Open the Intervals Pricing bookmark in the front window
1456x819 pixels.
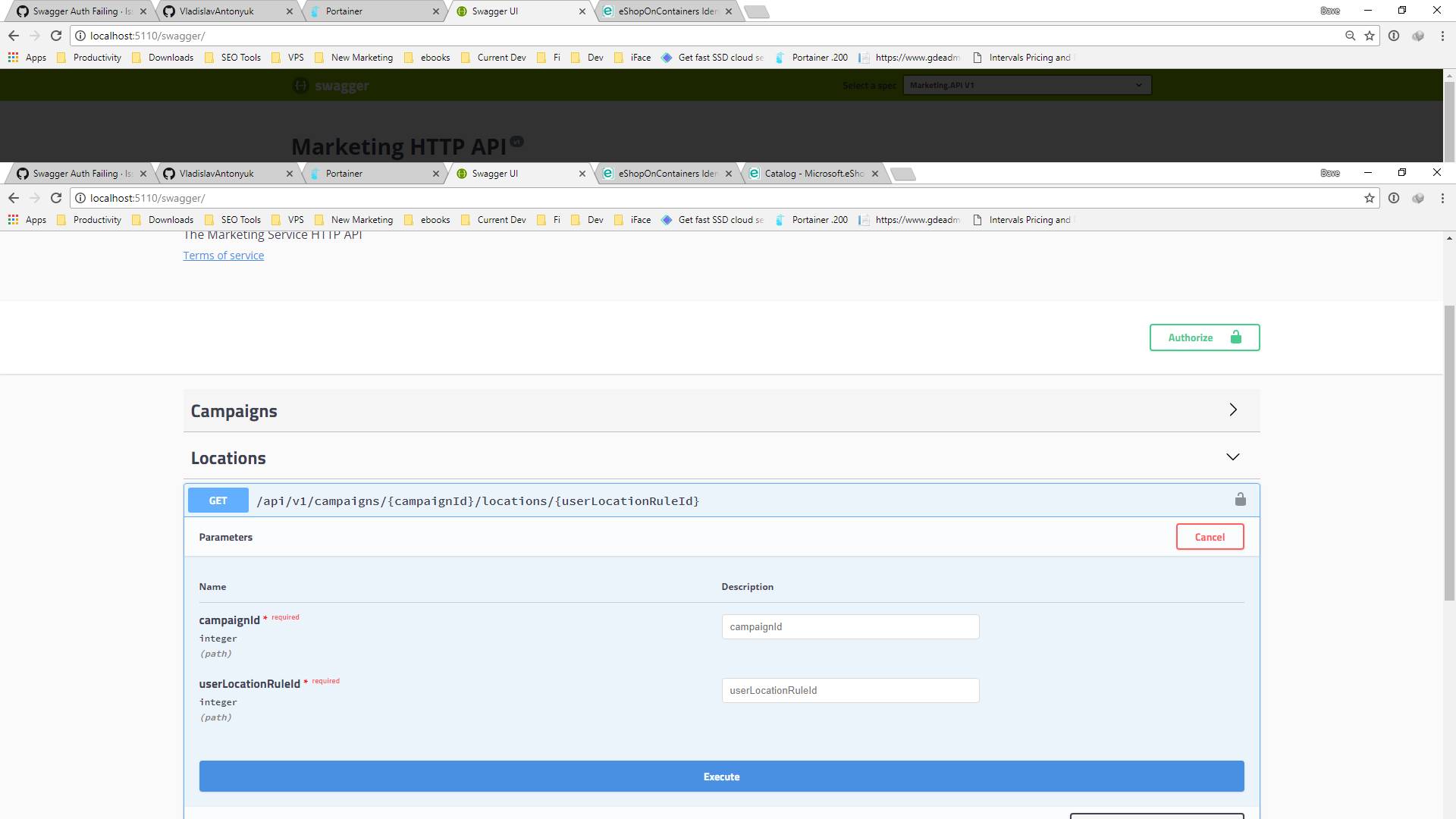click(1022, 220)
